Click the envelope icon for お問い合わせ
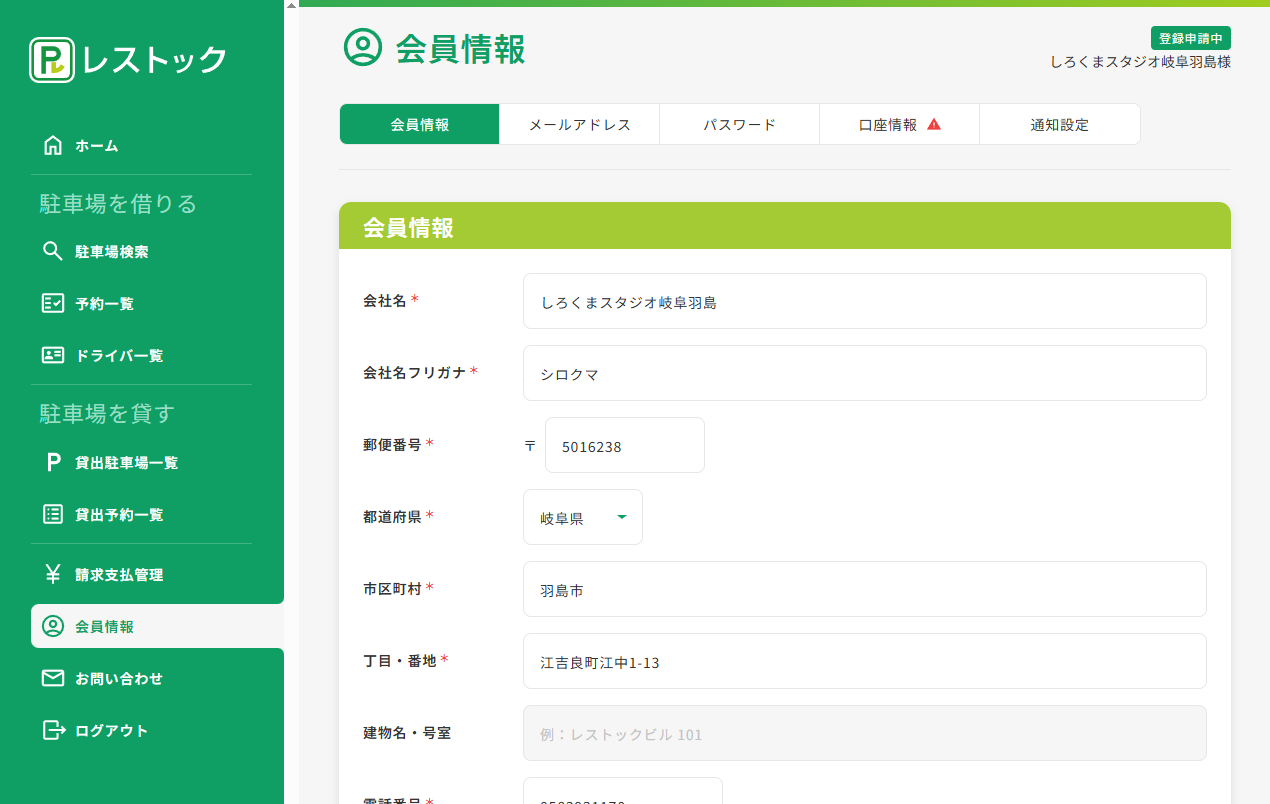Screen dimensions: 1270x804 pyautogui.click(x=53, y=679)
